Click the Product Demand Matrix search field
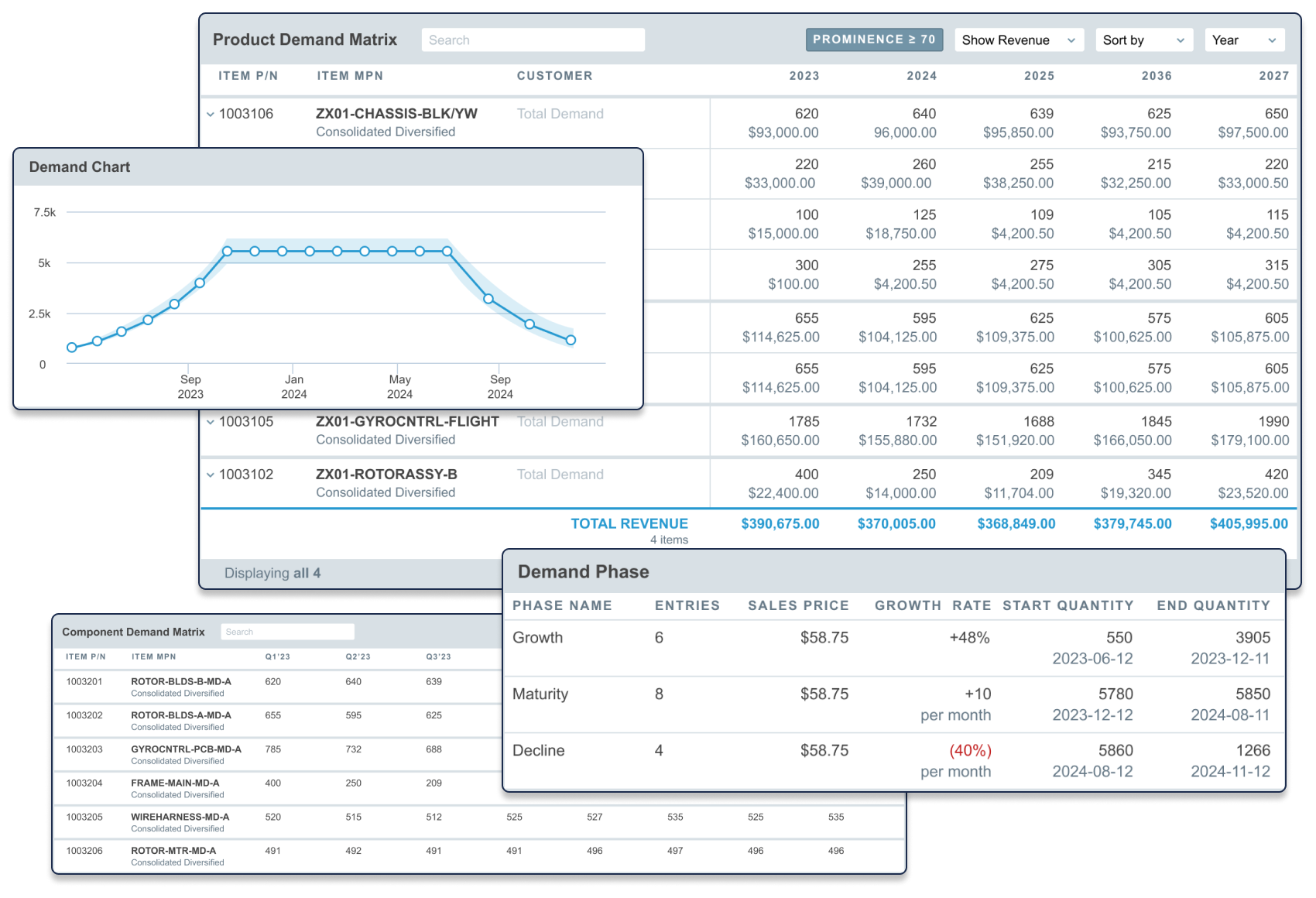1316x898 pixels. 533,40
